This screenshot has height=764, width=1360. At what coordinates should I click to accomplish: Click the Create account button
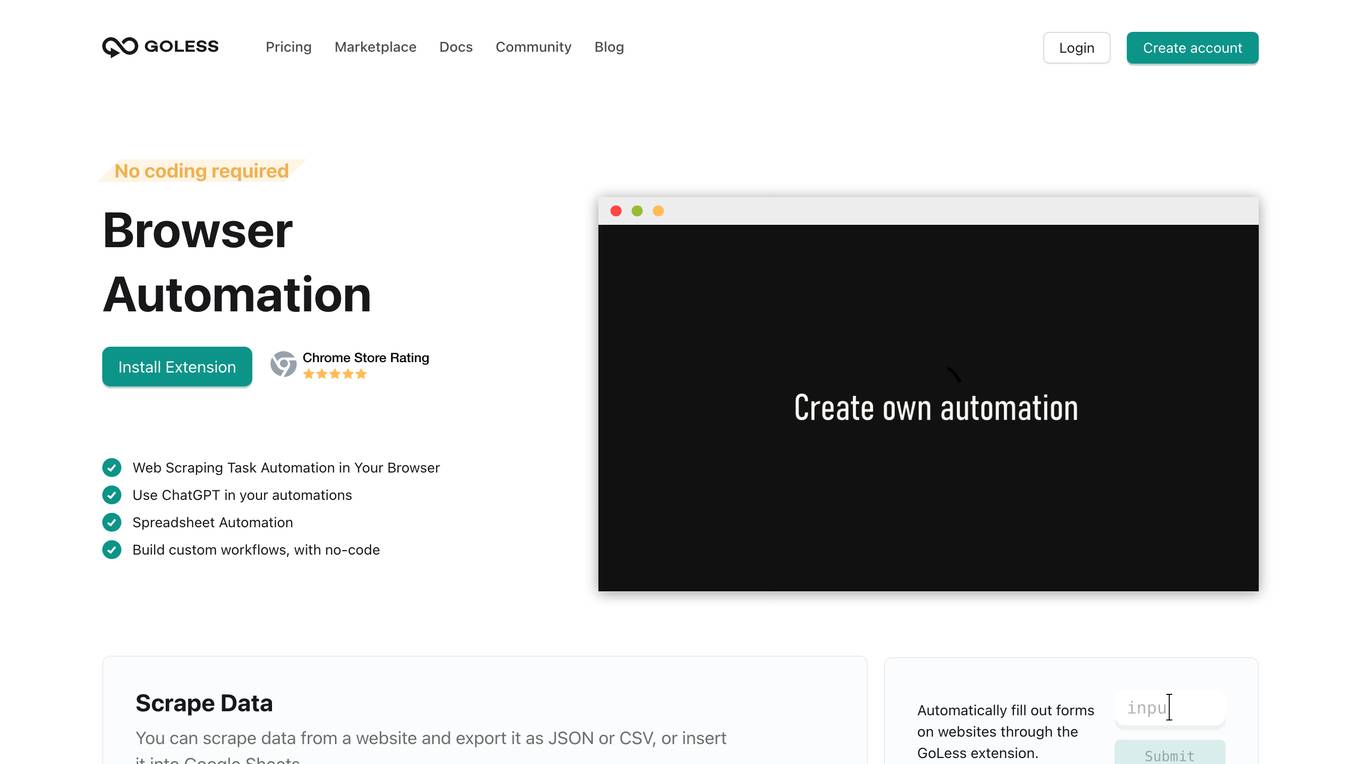coord(1192,48)
